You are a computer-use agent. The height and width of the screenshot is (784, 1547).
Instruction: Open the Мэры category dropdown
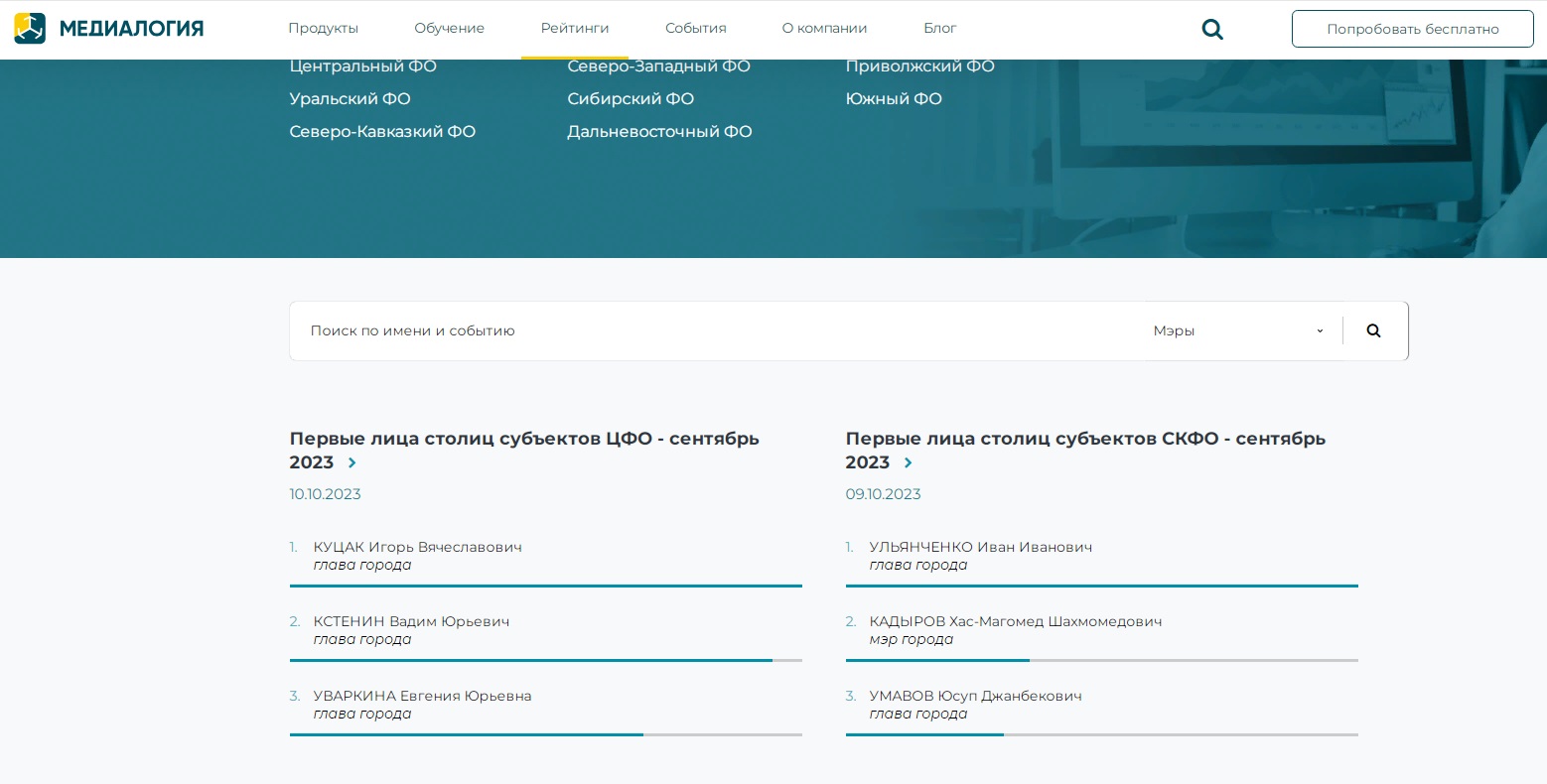(1237, 330)
